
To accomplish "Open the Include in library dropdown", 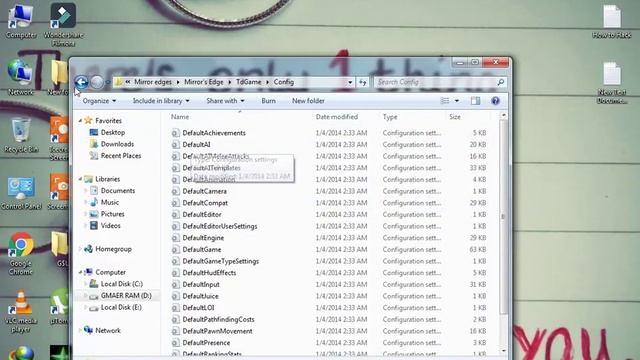I will (x=161, y=101).
